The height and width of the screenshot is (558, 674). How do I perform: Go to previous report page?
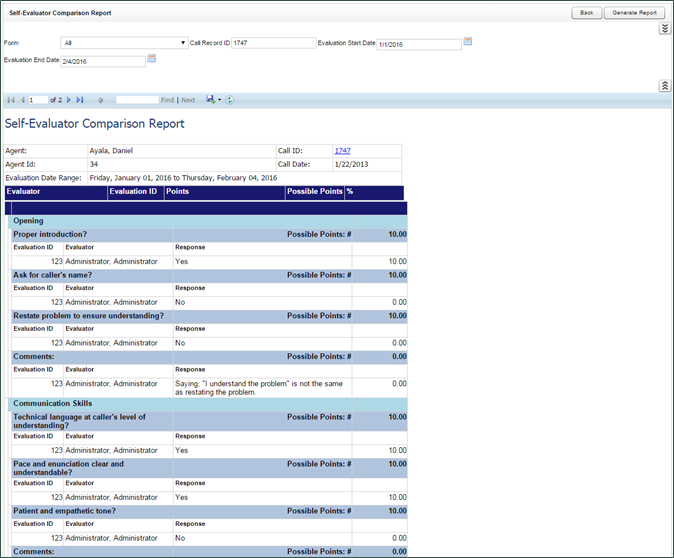pyautogui.click(x=22, y=100)
